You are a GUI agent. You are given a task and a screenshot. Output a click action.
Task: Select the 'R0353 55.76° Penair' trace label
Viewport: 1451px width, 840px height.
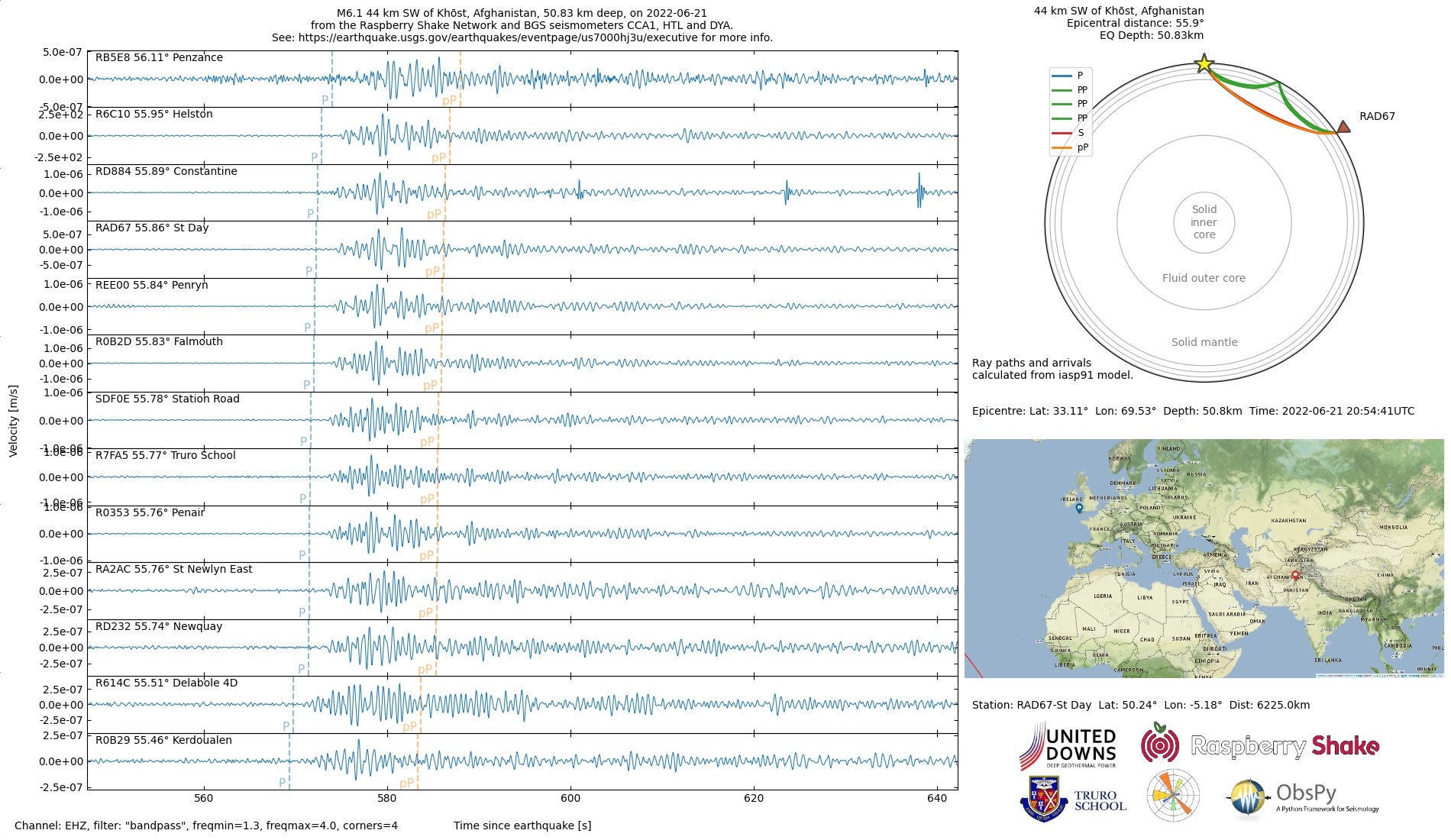(150, 512)
